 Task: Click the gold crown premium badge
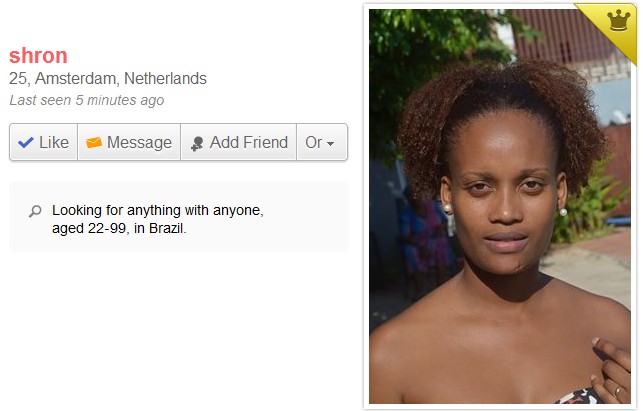(619, 21)
